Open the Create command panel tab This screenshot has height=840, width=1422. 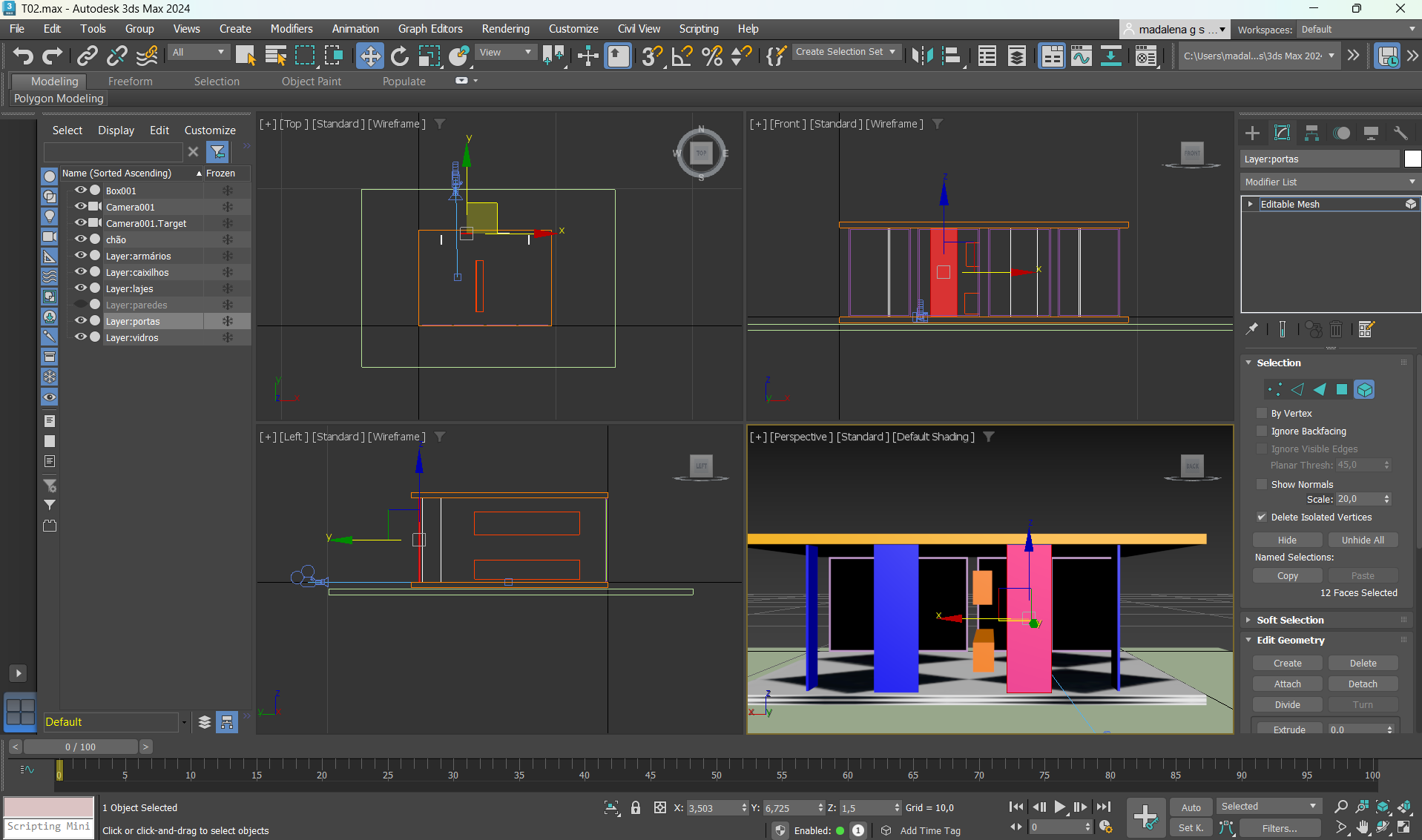(x=1252, y=133)
